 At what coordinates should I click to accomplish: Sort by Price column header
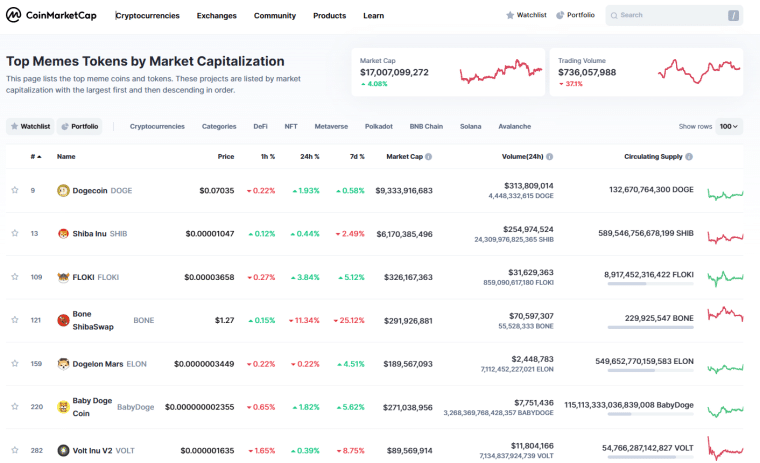pos(226,157)
